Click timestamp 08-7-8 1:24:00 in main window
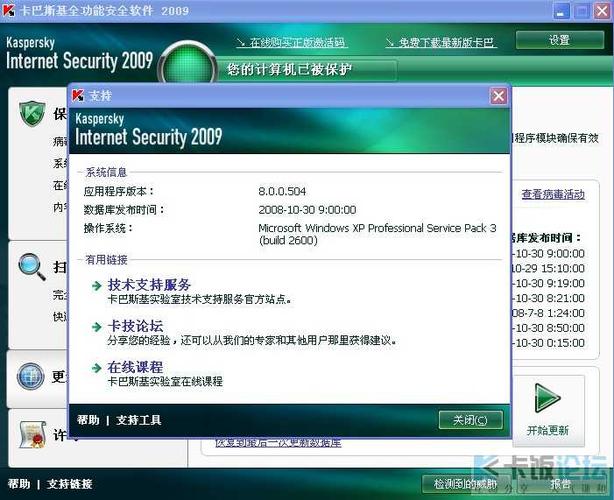Image resolution: width=614 pixels, height=500 pixels. click(548, 313)
